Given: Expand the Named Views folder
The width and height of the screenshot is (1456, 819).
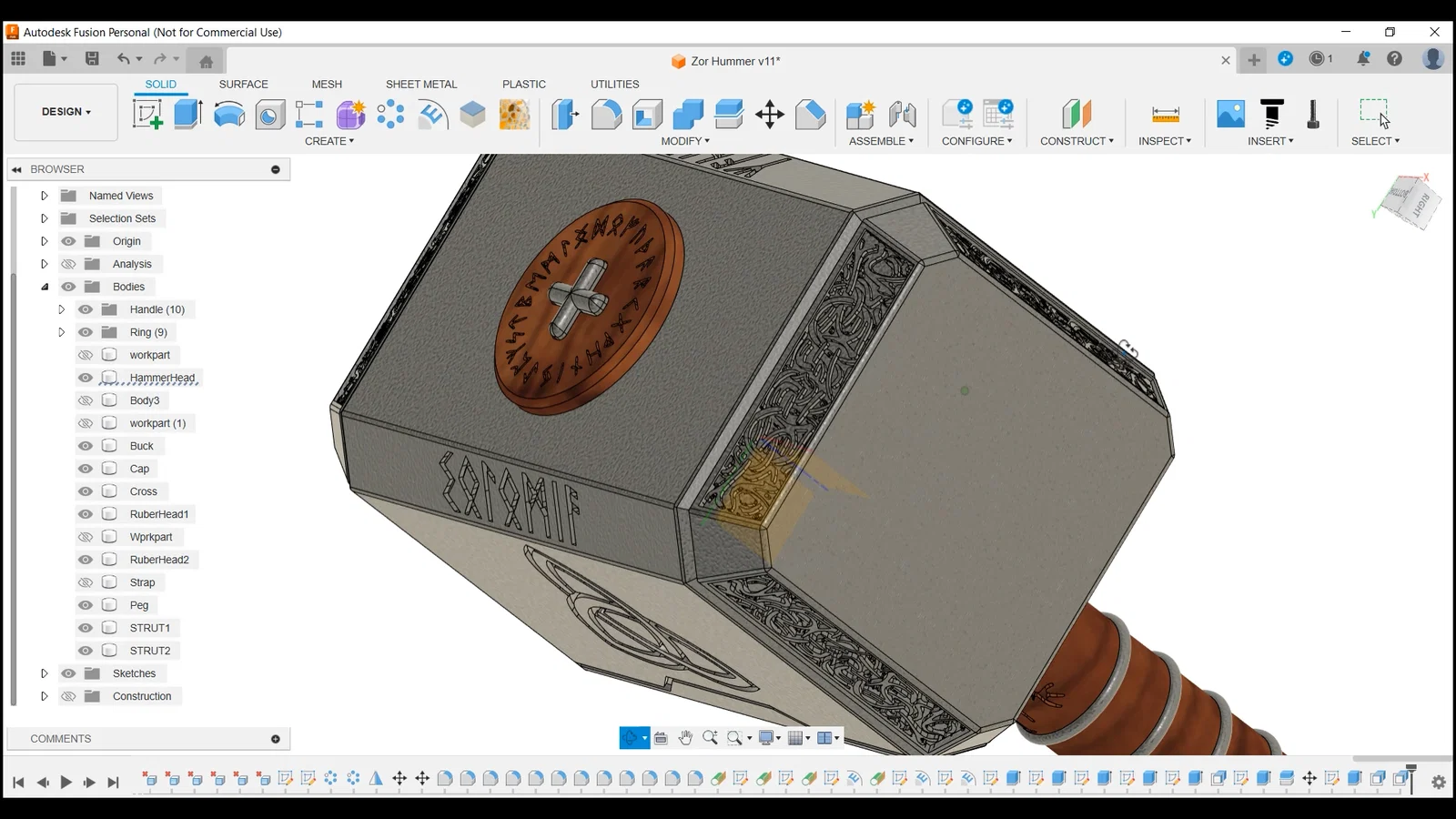Looking at the screenshot, I should click(44, 196).
